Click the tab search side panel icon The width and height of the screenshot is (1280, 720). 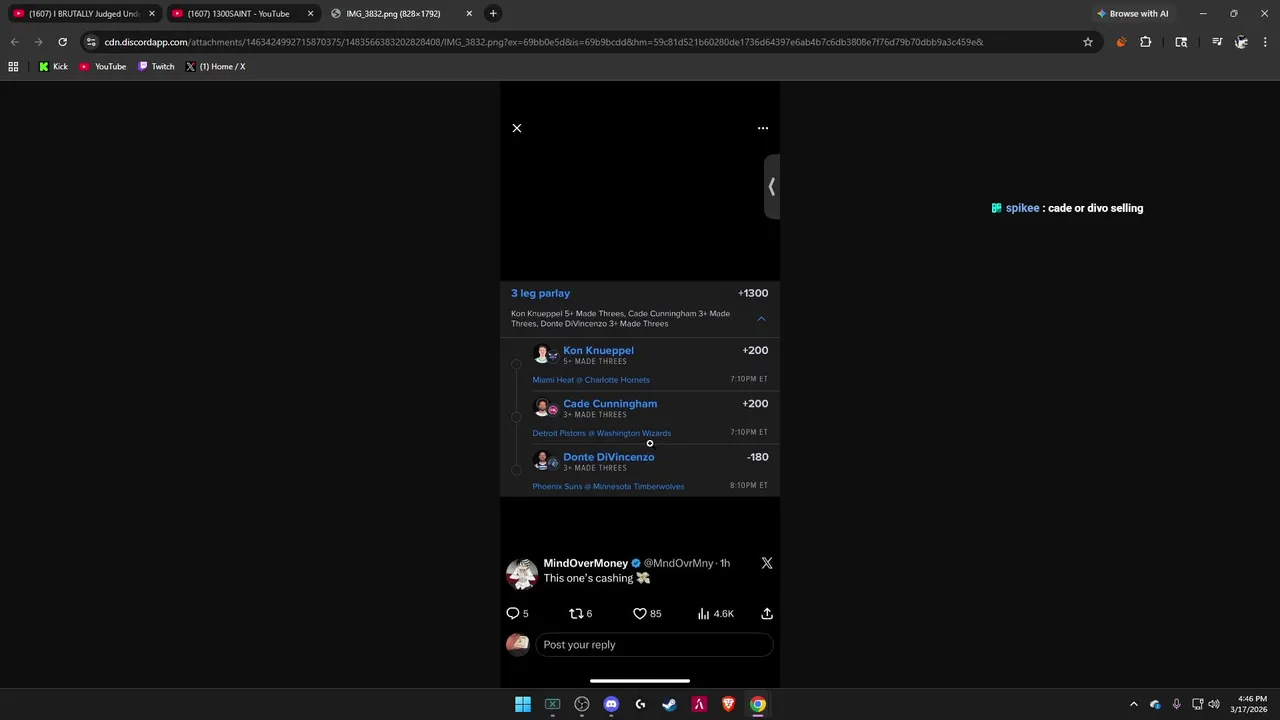[1181, 42]
